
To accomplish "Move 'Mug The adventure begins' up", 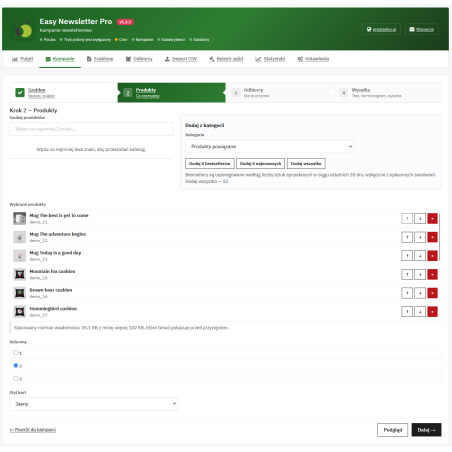I will click(x=407, y=237).
